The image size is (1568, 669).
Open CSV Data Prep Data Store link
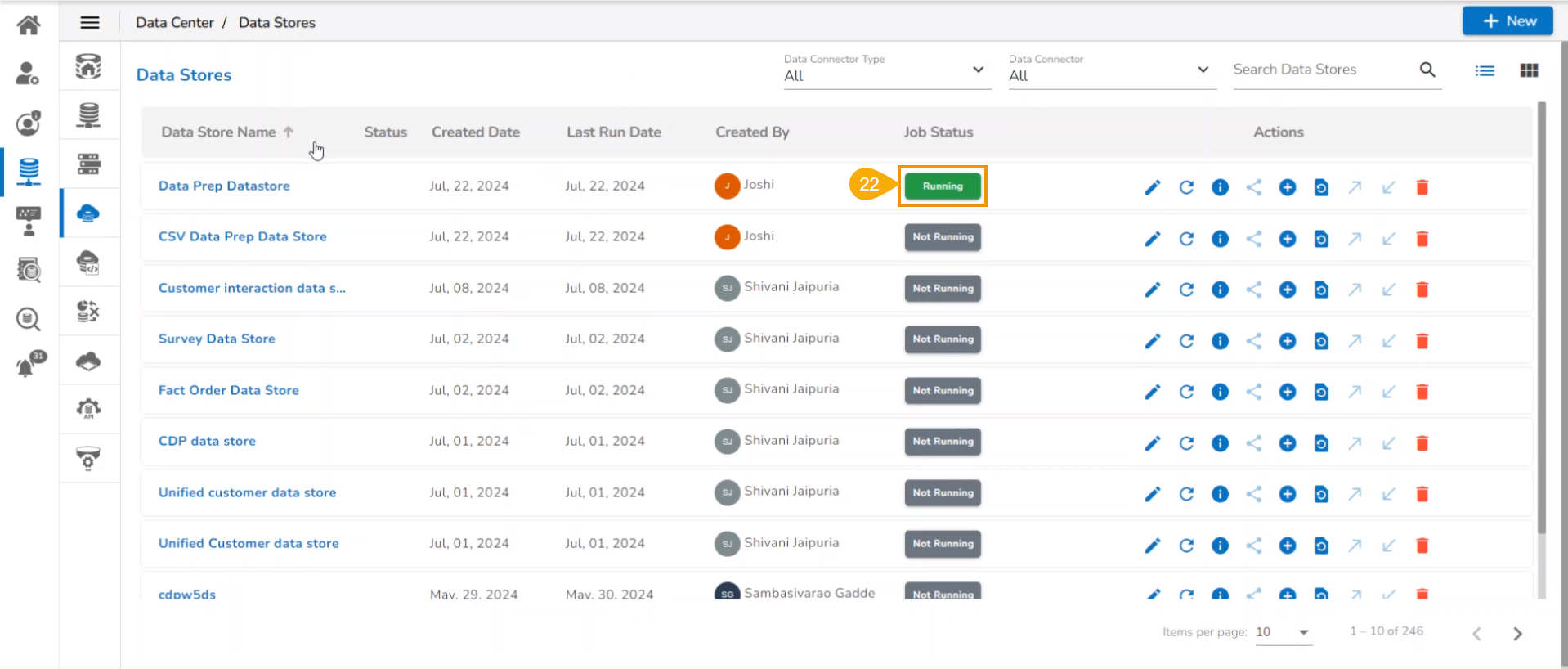click(x=243, y=236)
